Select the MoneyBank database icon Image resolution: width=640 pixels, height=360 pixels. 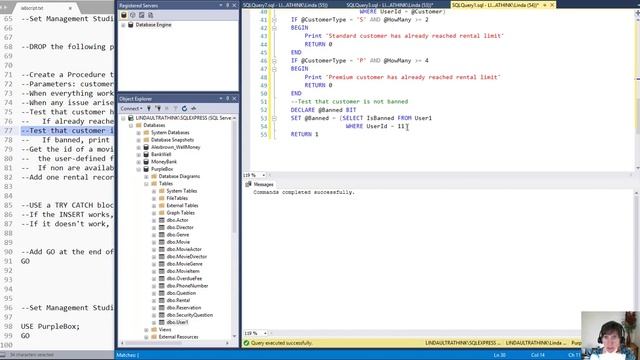pos(146,162)
